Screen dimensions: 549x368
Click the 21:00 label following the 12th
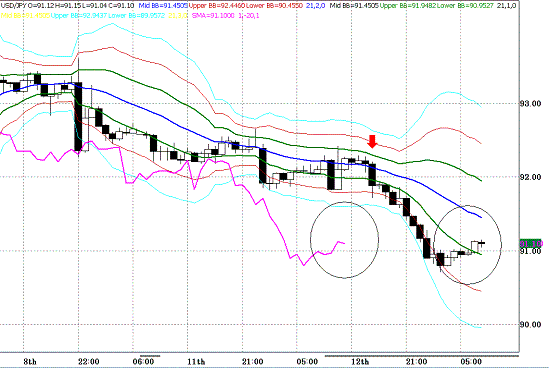coord(417,362)
